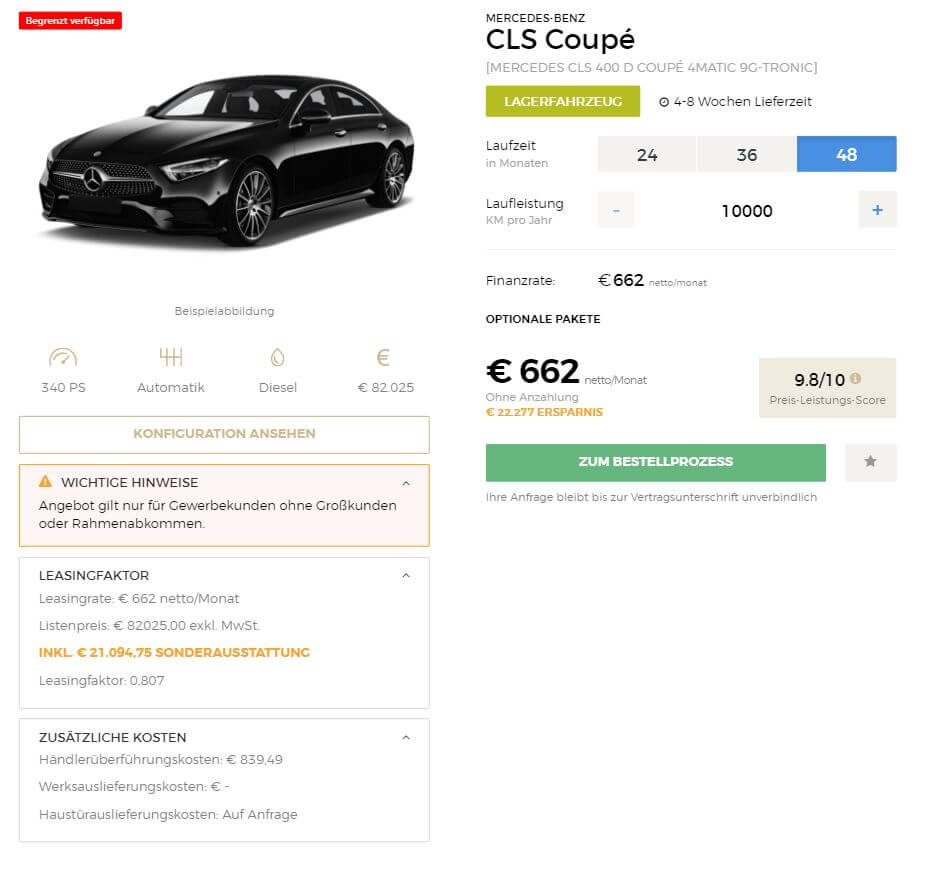951x878 pixels.
Task: Select 36 months Laufzeit
Action: [747, 154]
